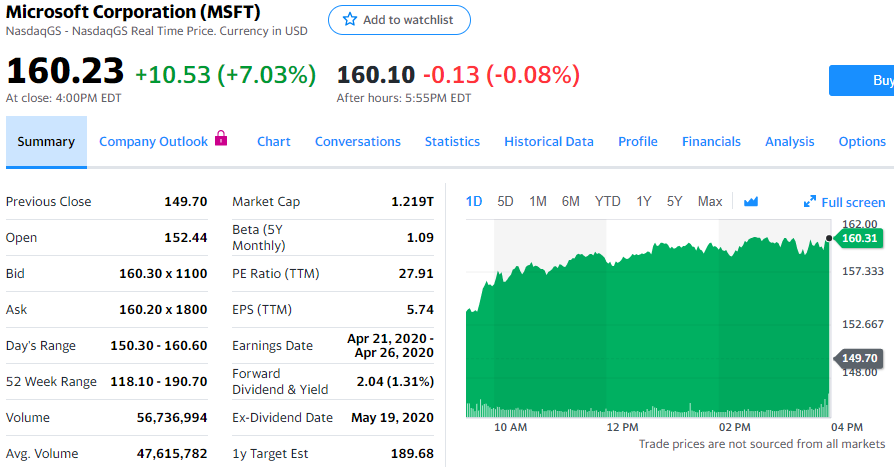Open the Financials tab
894x467 pixels.
711,142
